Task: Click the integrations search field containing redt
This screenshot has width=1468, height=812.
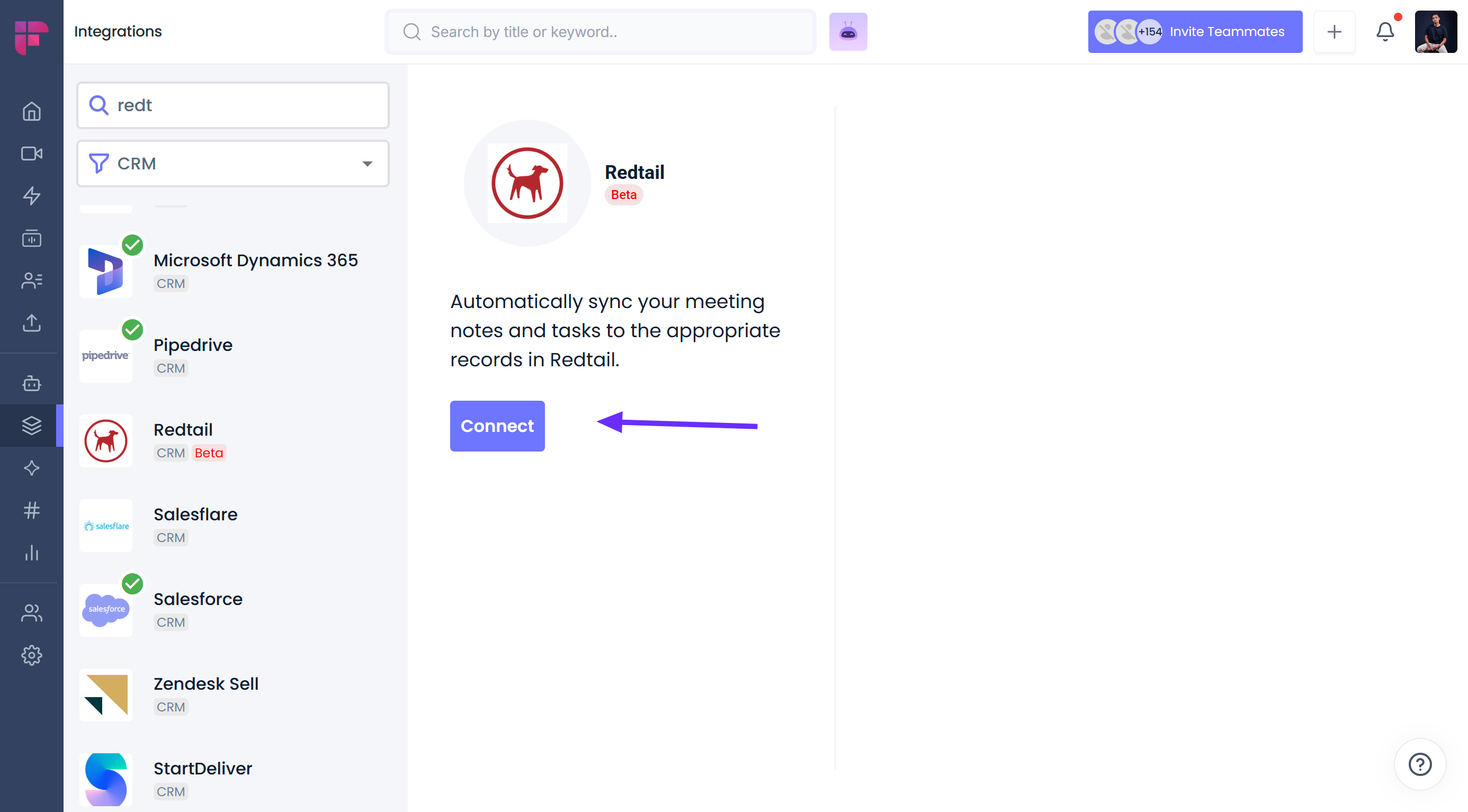Action: coord(245,105)
